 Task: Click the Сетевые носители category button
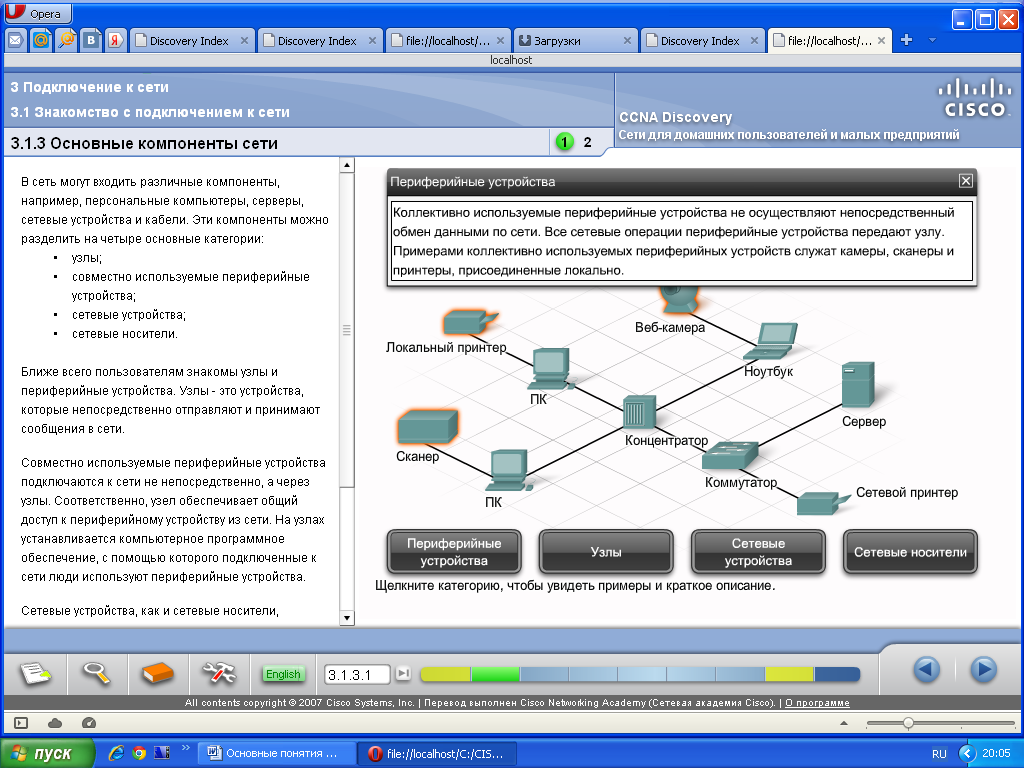(x=910, y=552)
